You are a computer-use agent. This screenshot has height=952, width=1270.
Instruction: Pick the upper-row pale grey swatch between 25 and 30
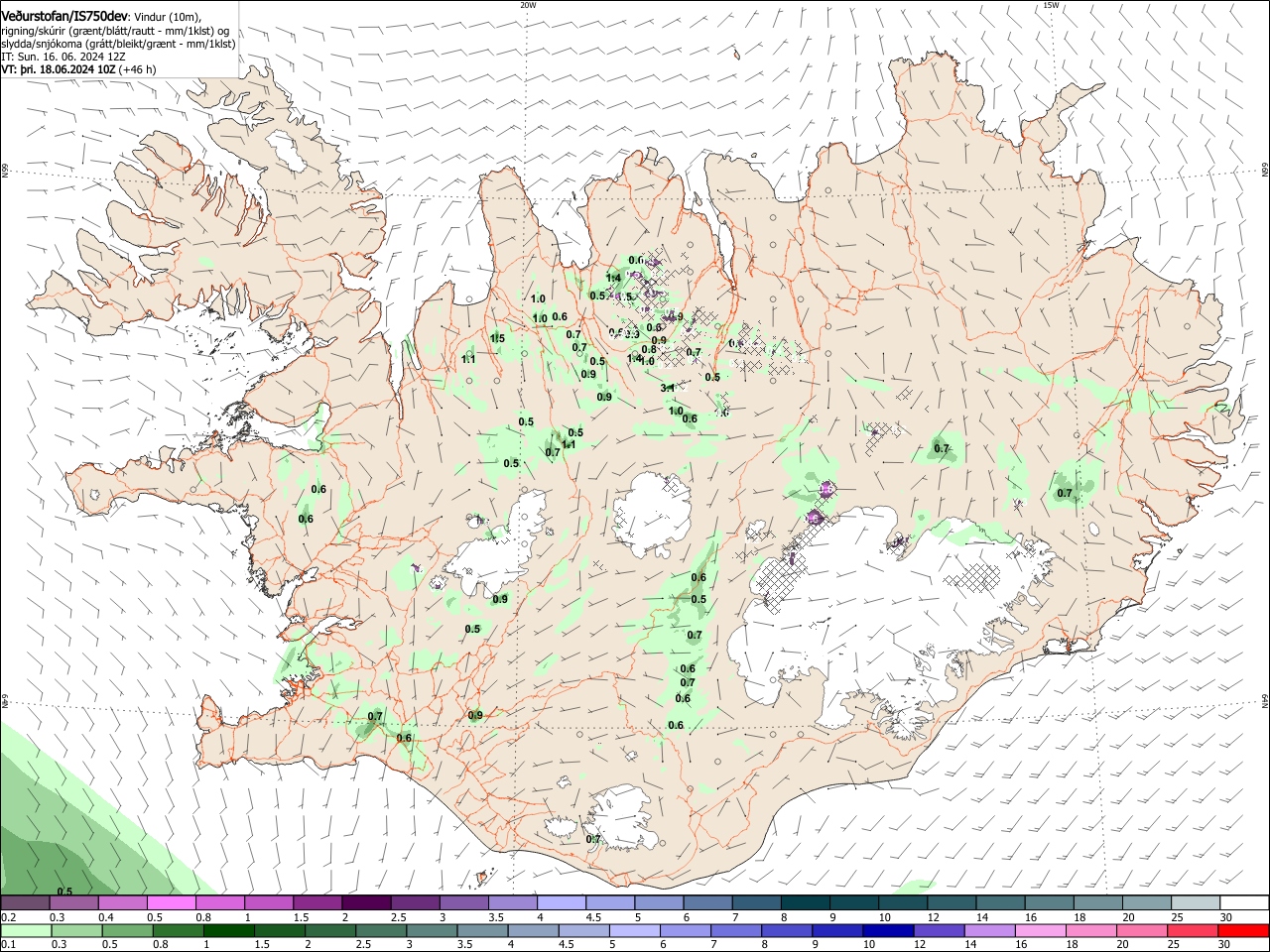coord(1195,903)
